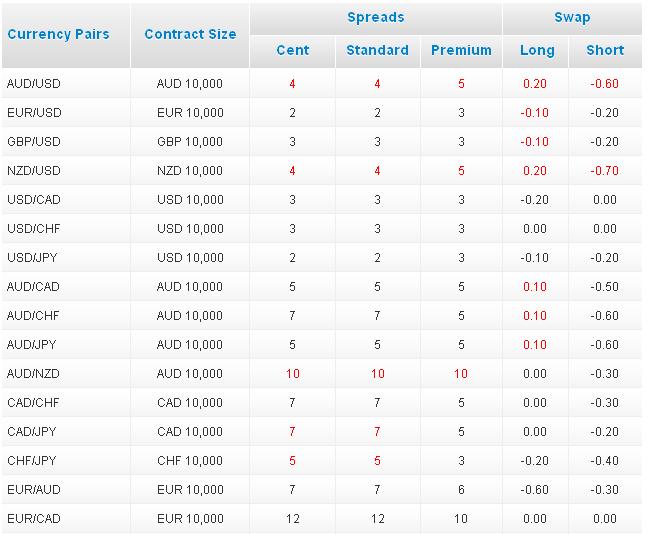Screen dimensions: 653x535
Task: Click the AUD/CAD short swap value -0.50
Action: 605,287
